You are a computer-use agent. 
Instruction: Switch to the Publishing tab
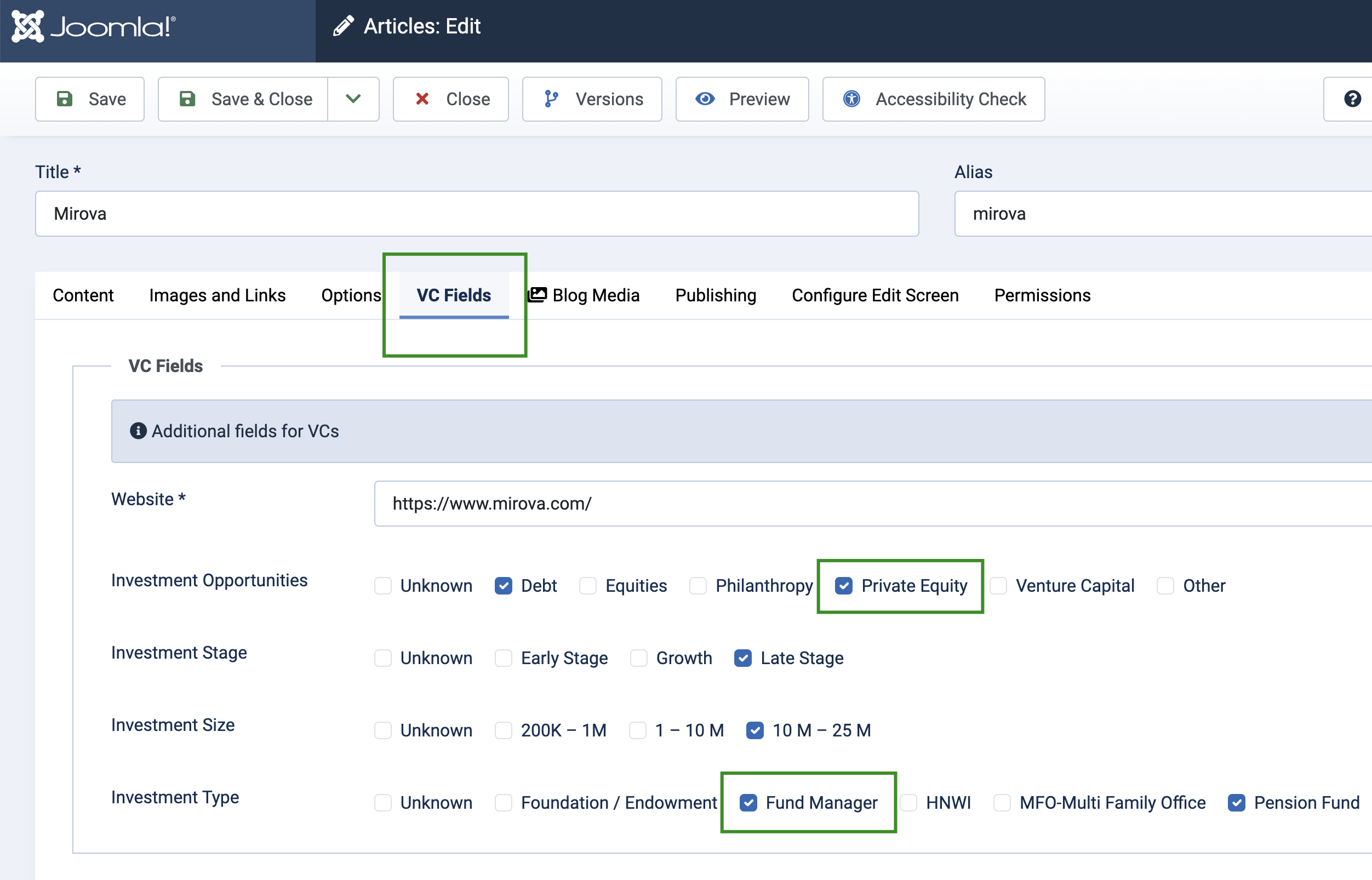(716, 295)
